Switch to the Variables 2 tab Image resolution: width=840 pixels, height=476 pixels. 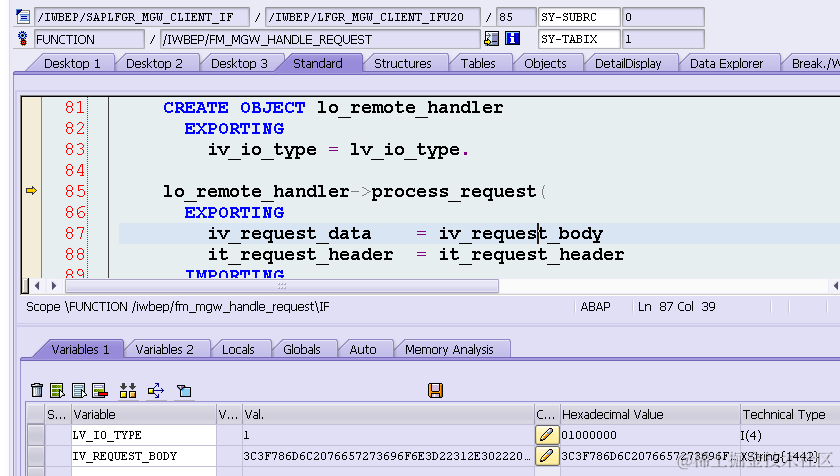click(x=164, y=350)
